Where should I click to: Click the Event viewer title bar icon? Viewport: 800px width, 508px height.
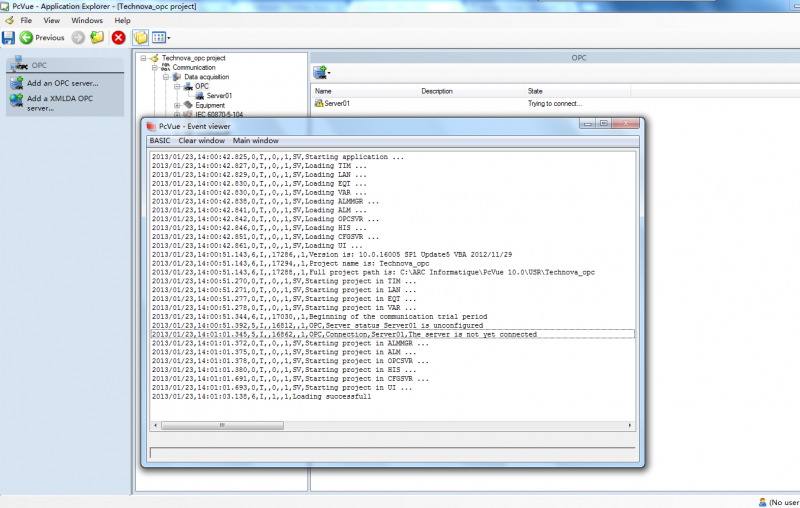pos(151,126)
